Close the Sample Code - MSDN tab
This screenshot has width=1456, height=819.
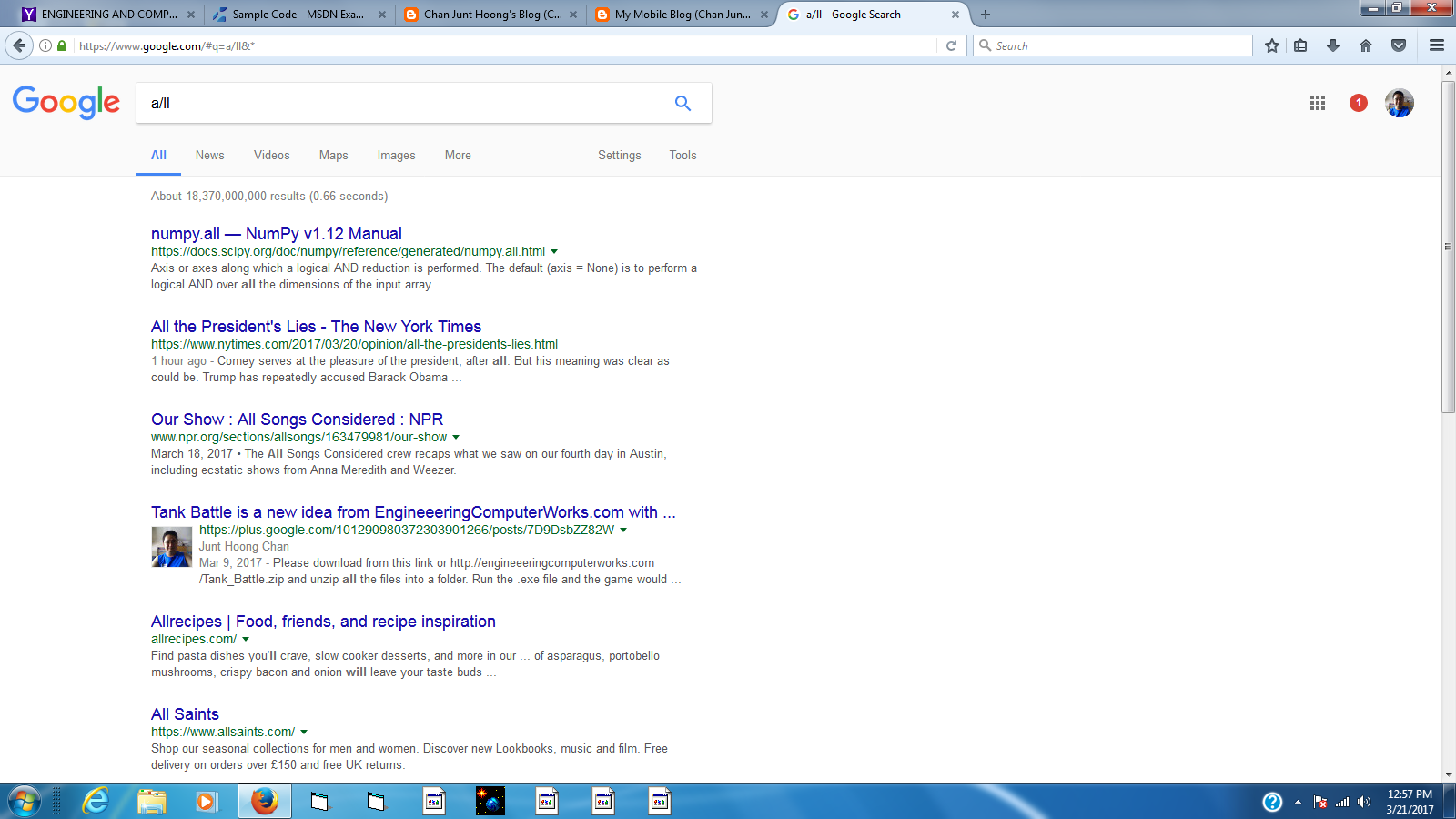coord(382,15)
